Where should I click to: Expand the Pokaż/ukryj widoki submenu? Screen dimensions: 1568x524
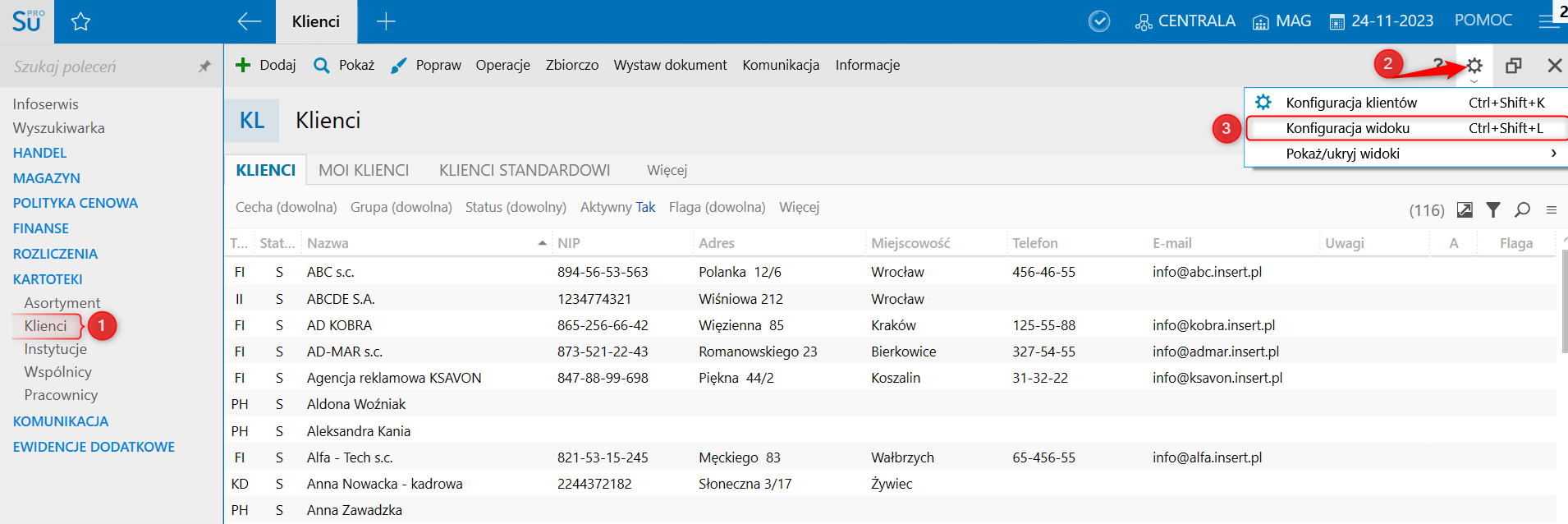[x=1404, y=154]
